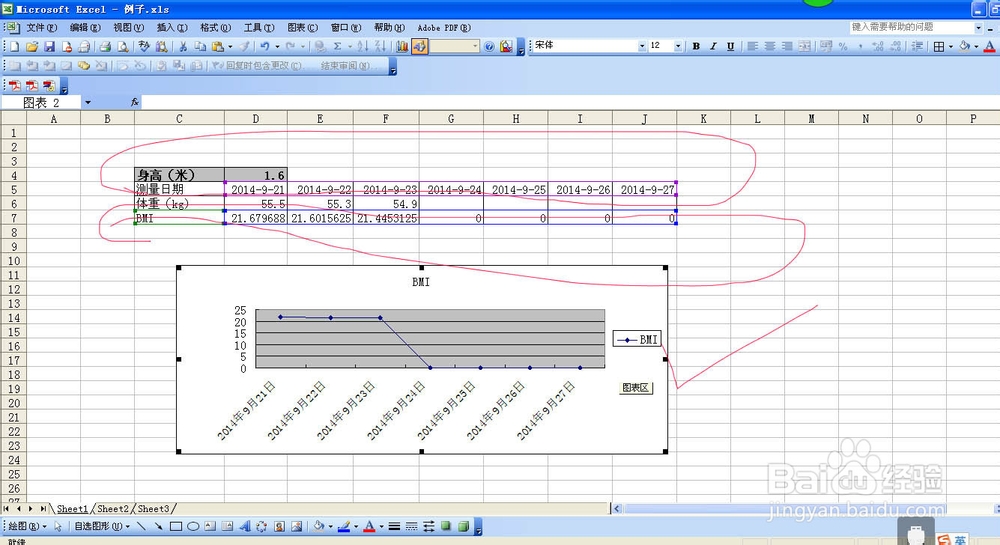The height and width of the screenshot is (545, 1000).
Task: Toggle Merge and Center
Action: click(x=805, y=46)
